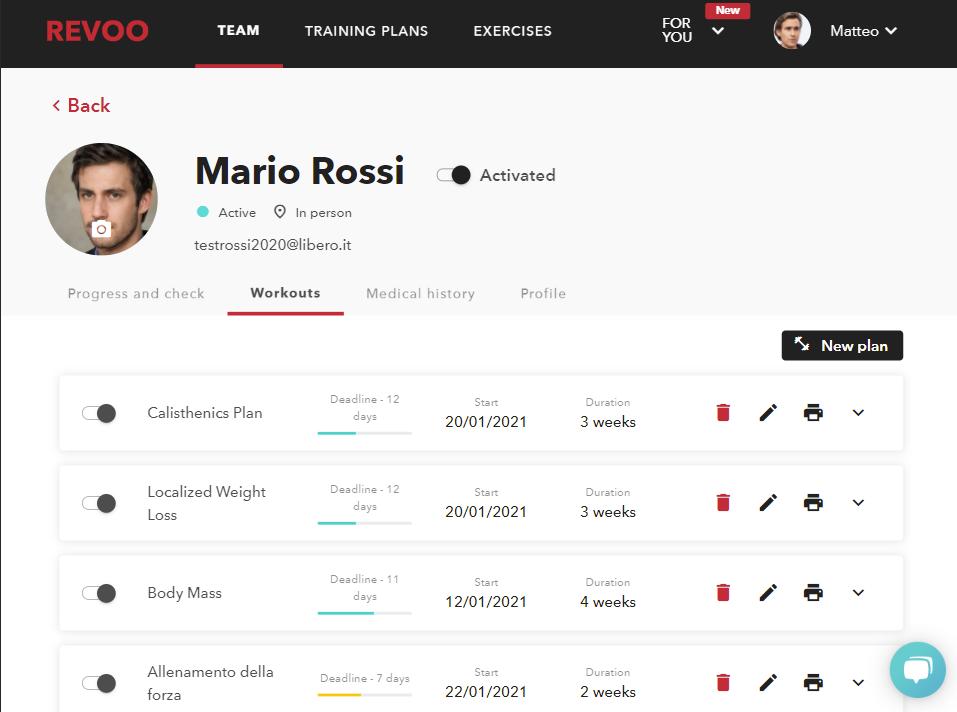
Task: Click the New plan button
Action: 842,345
